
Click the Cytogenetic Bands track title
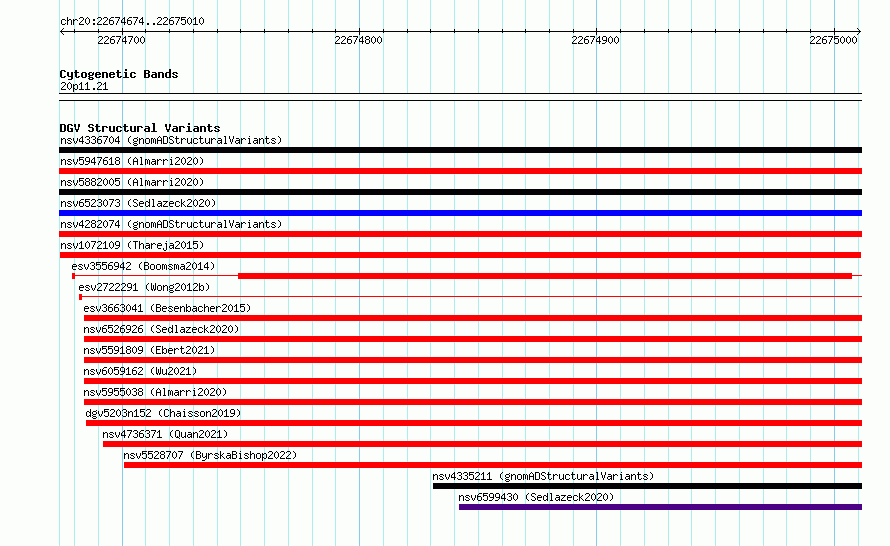coord(119,74)
